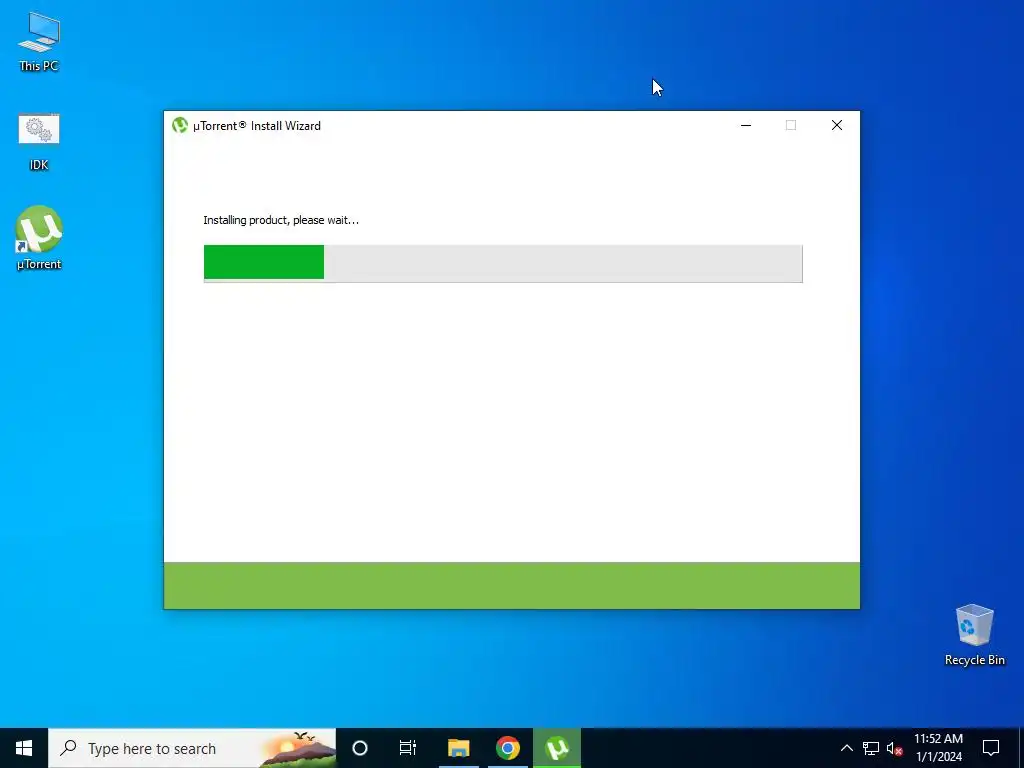Open Cortana circle icon in taskbar
The height and width of the screenshot is (768, 1024).
[x=360, y=748]
